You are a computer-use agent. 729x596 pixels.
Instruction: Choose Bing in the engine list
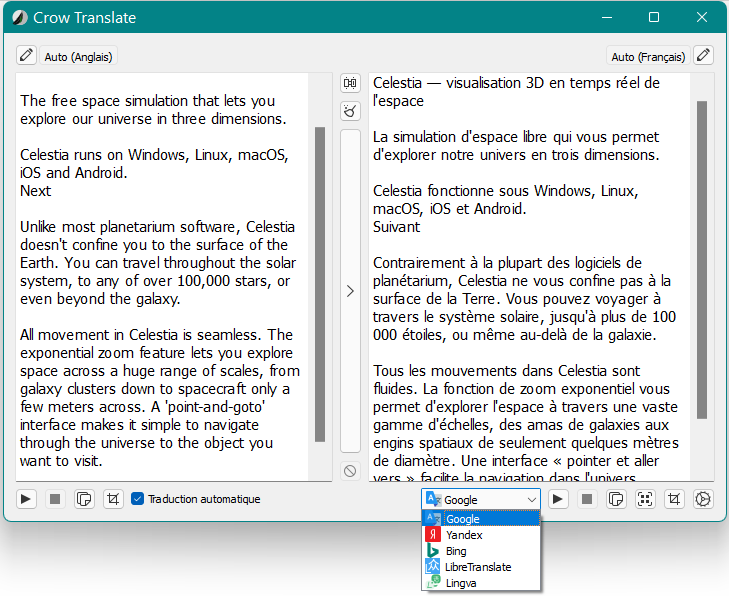[x=481, y=551]
